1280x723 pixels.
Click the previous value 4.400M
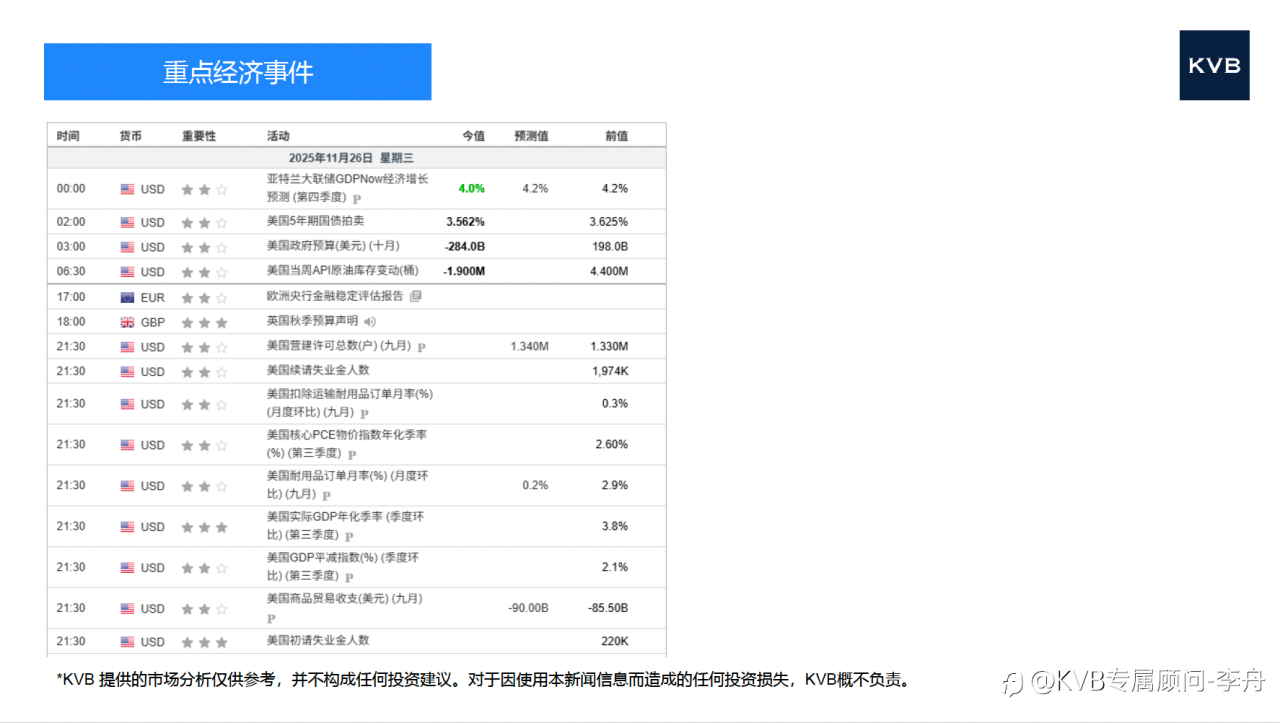[609, 272]
